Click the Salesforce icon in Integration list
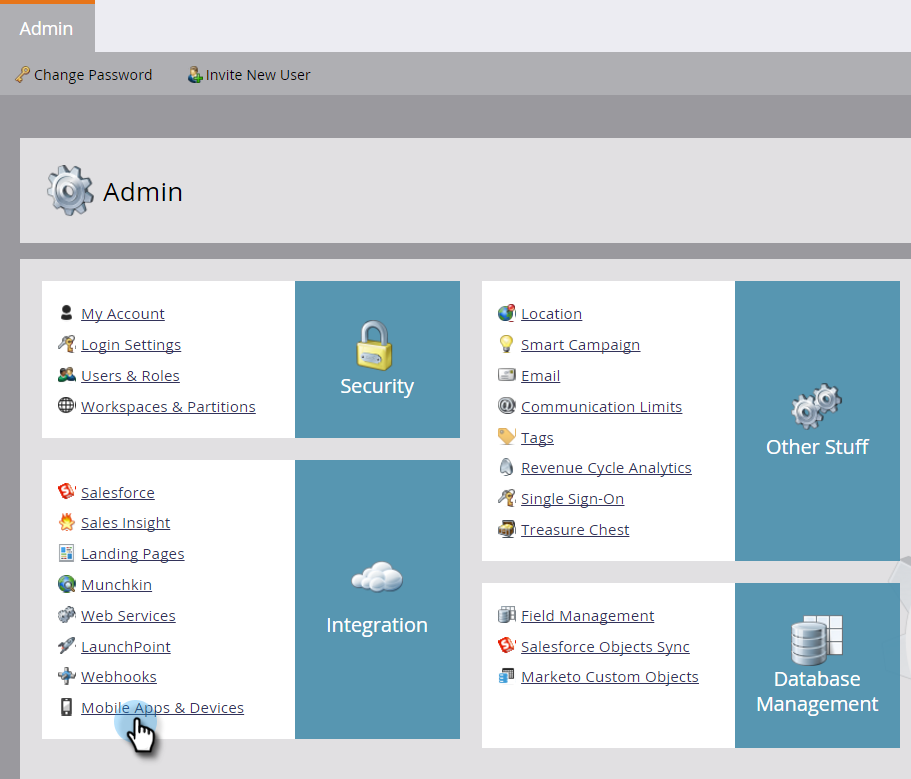Viewport: 911px width, 779px height. pyautogui.click(x=67, y=491)
